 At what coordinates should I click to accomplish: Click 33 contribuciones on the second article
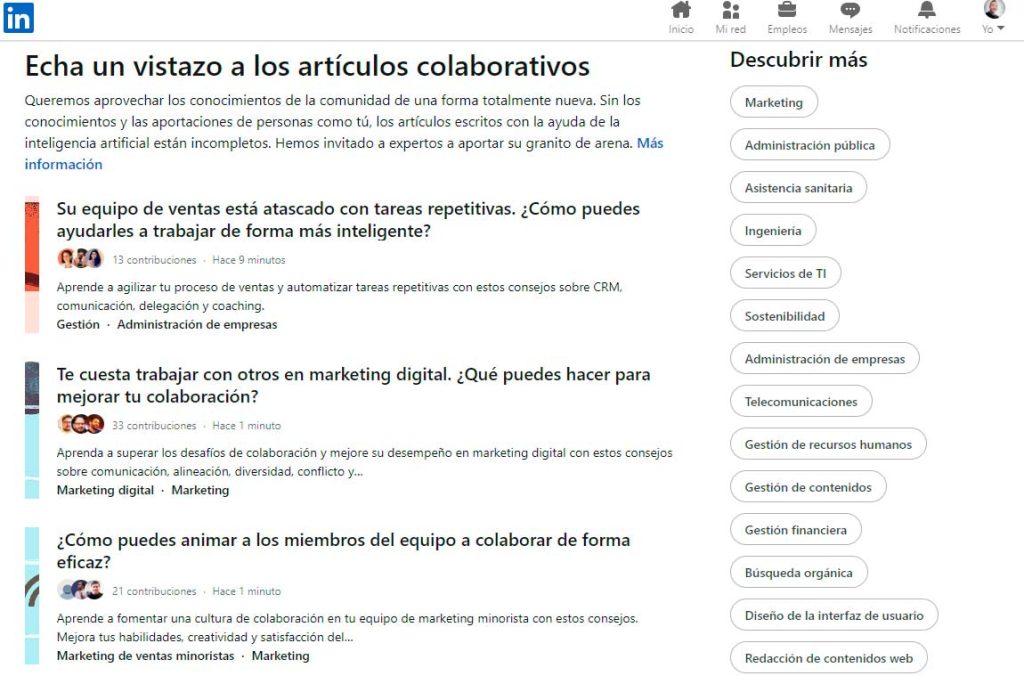[153, 425]
